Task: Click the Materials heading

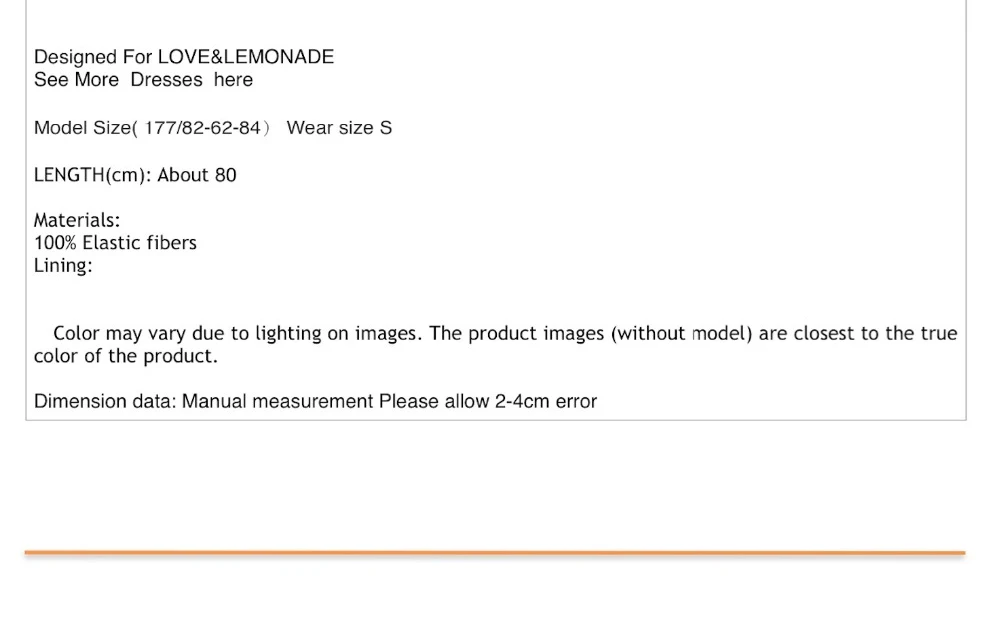Action: 77,220
